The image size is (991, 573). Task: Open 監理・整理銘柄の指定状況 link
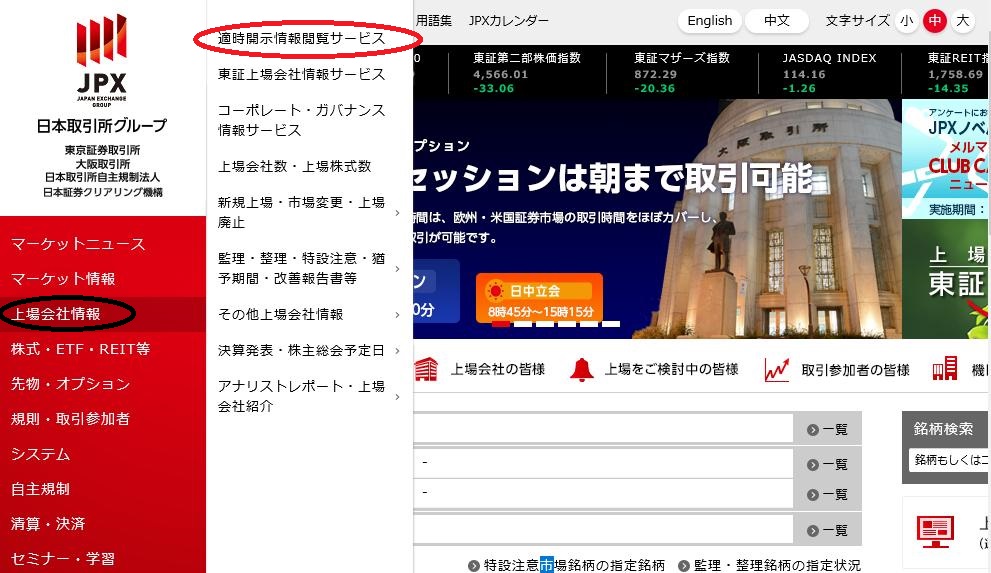[777, 565]
